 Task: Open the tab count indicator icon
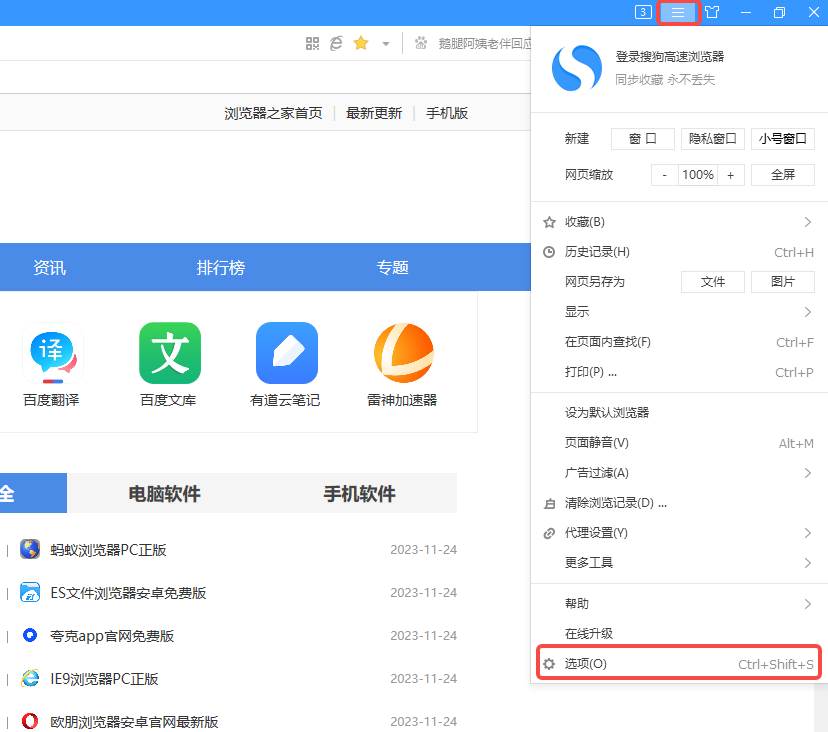643,12
